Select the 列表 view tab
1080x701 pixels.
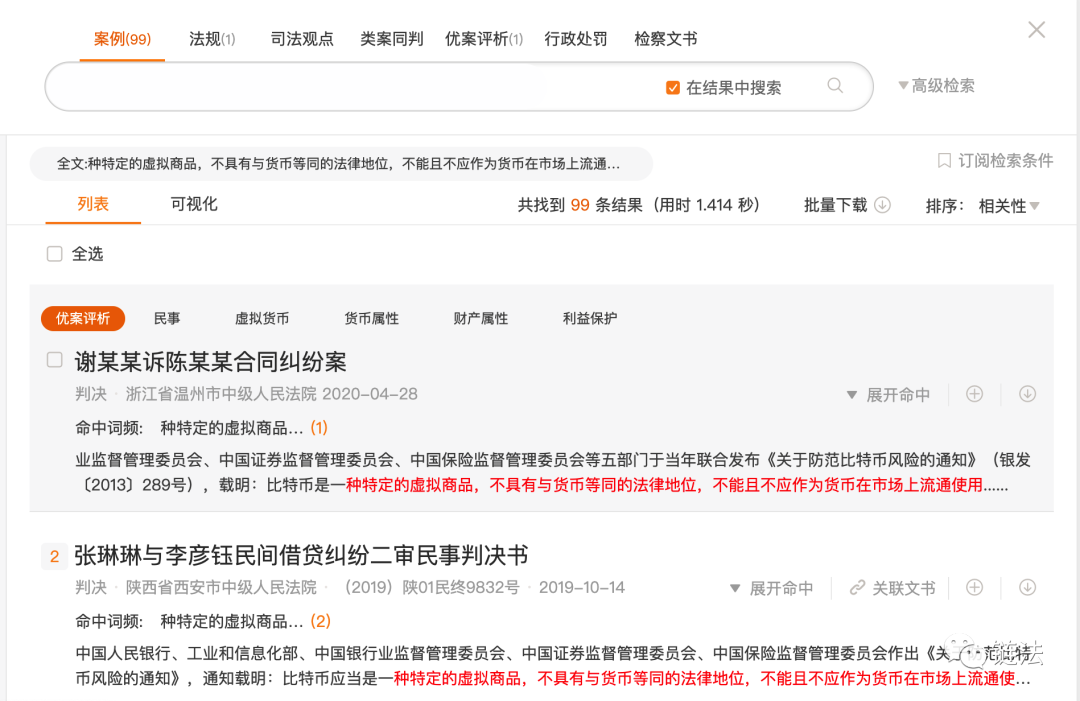point(93,204)
